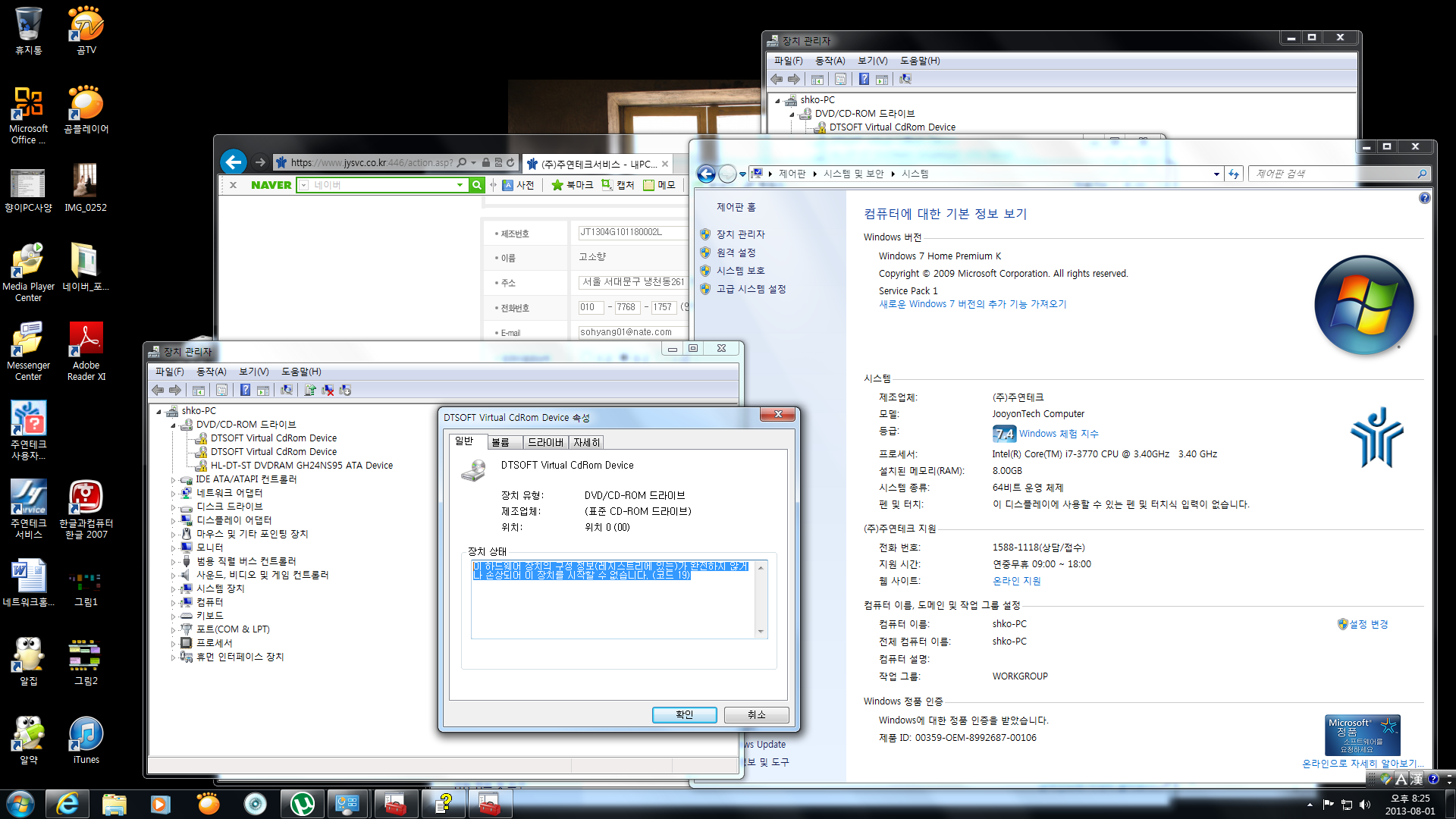1456x819 pixels.
Task: Click device status box scroll down arrow
Action: click(761, 631)
